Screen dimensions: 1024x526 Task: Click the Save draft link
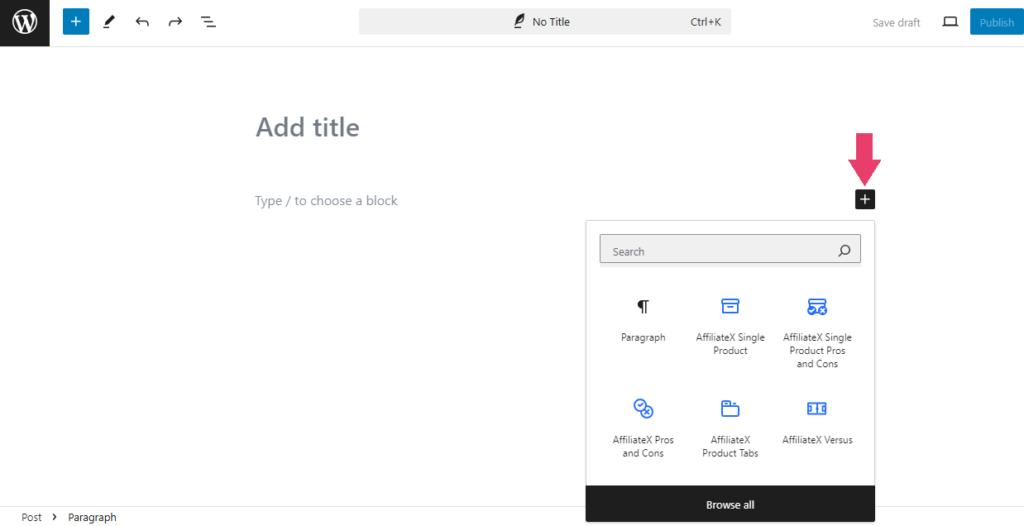click(896, 22)
